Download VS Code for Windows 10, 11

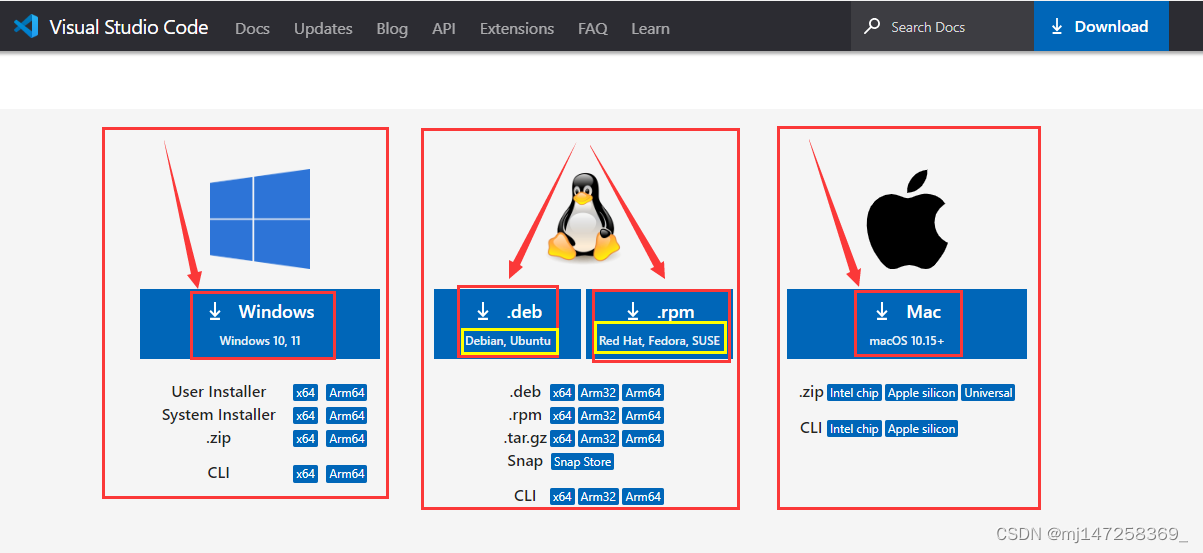(260, 324)
